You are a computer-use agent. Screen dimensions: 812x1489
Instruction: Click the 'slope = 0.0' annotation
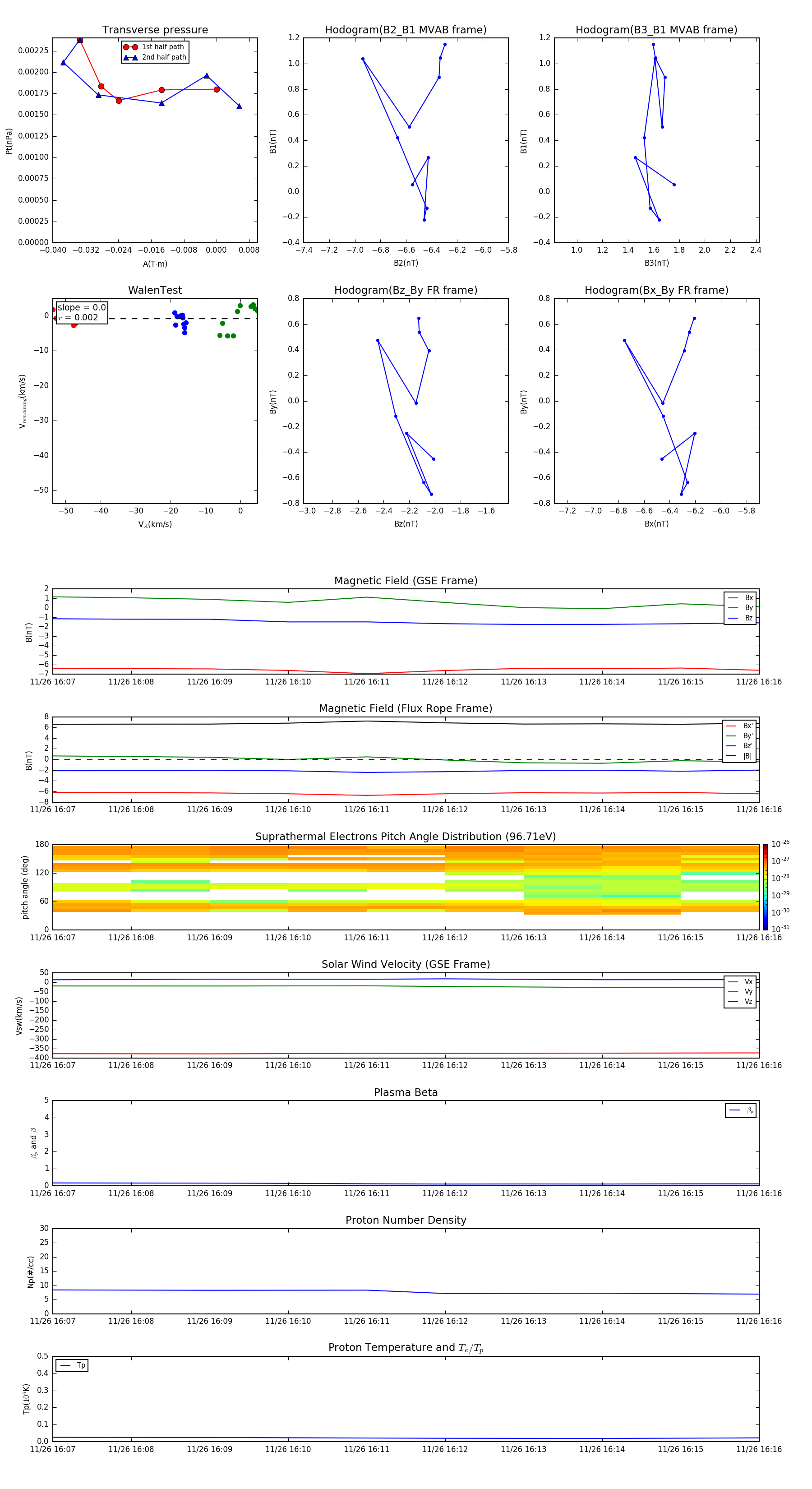82,308
